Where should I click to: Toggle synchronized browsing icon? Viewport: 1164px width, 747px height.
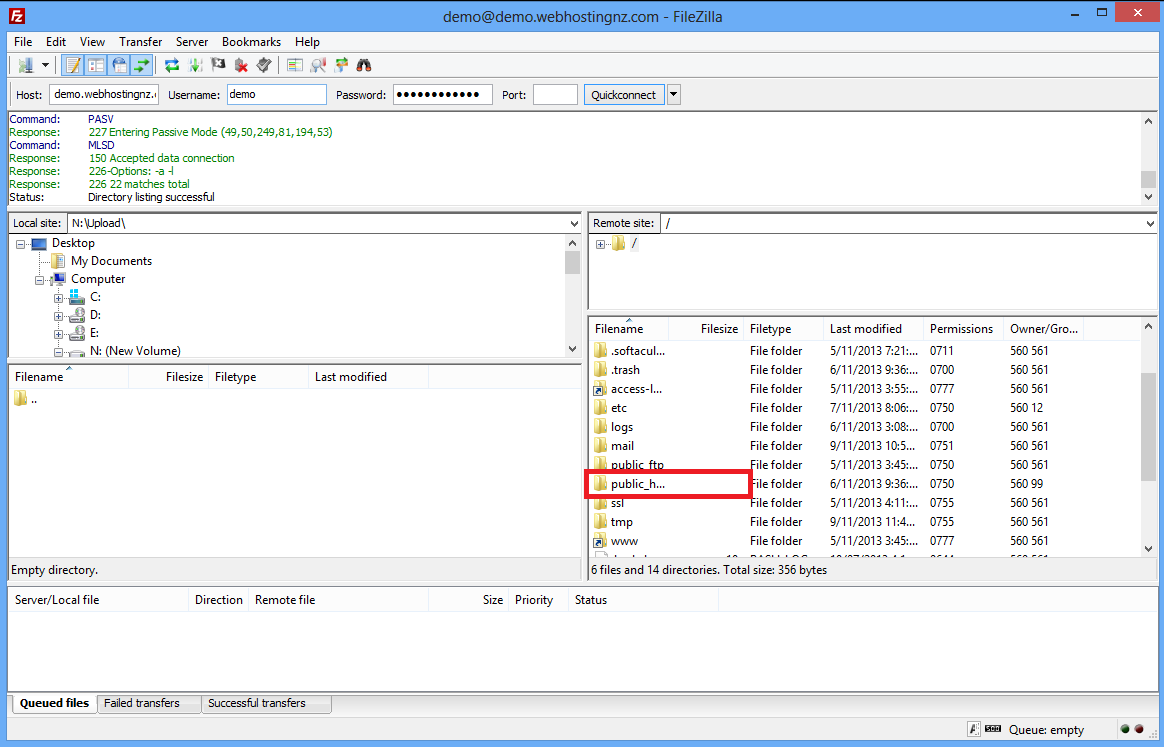point(342,66)
